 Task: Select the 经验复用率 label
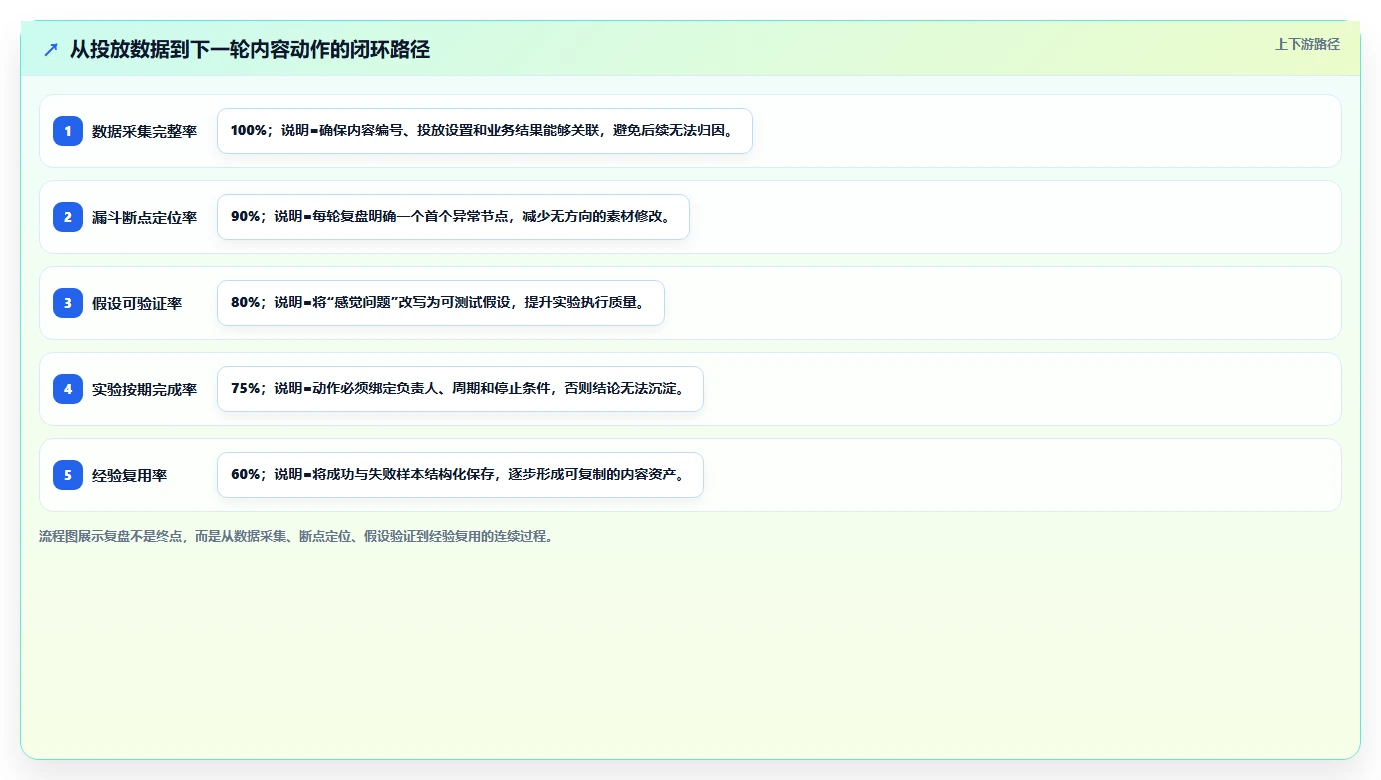tap(130, 475)
